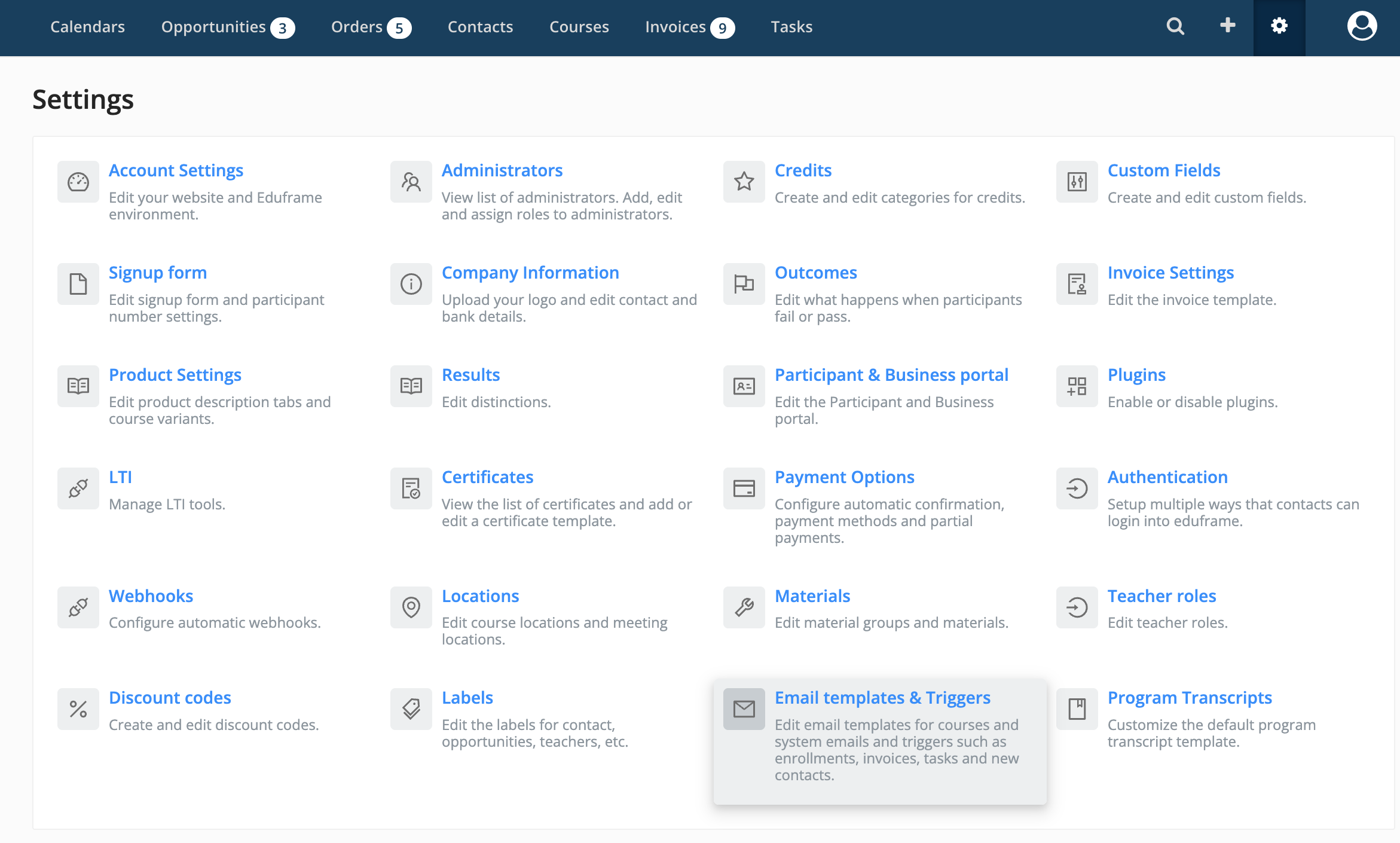
Task: Click the Labels tag icon
Action: coord(411,709)
